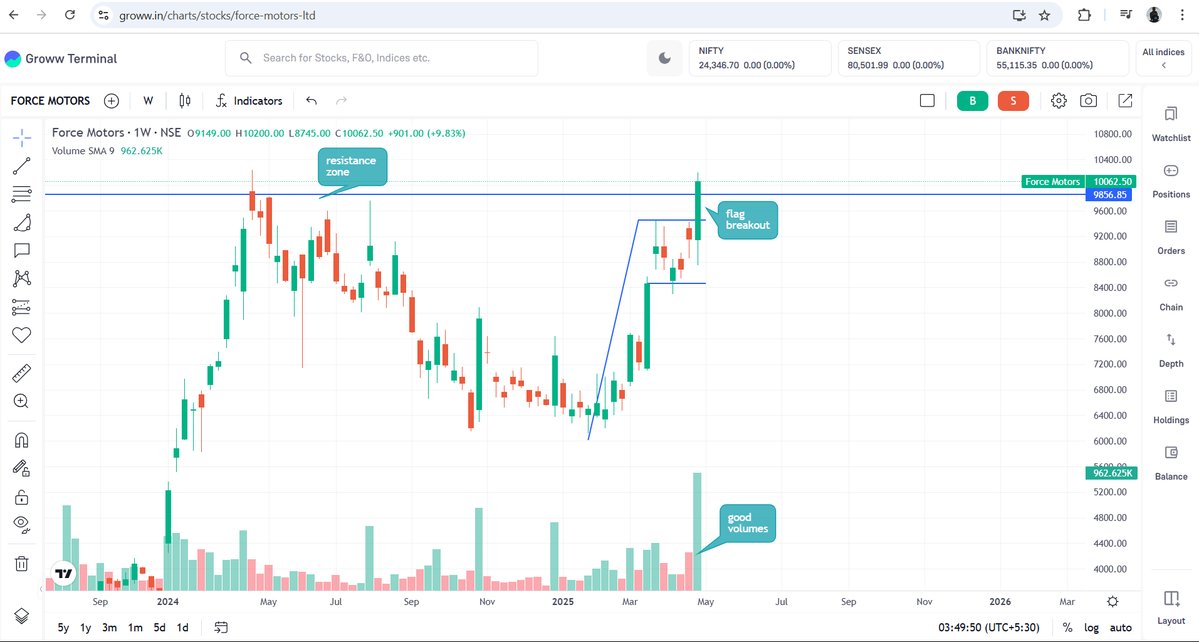Toggle auto scale mode
This screenshot has height=642, width=1199.
(x=1120, y=627)
